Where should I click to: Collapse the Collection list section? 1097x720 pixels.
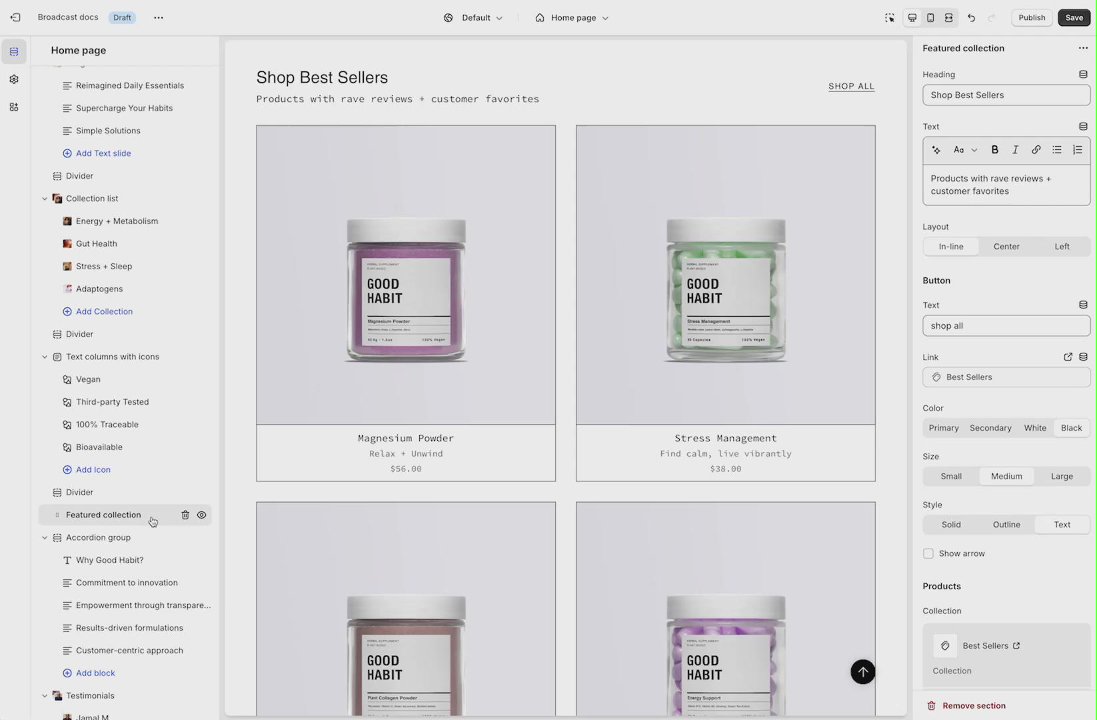tap(45, 199)
